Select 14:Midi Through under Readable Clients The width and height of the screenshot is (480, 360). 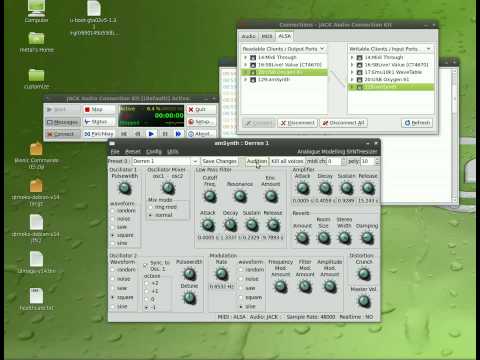(277, 57)
